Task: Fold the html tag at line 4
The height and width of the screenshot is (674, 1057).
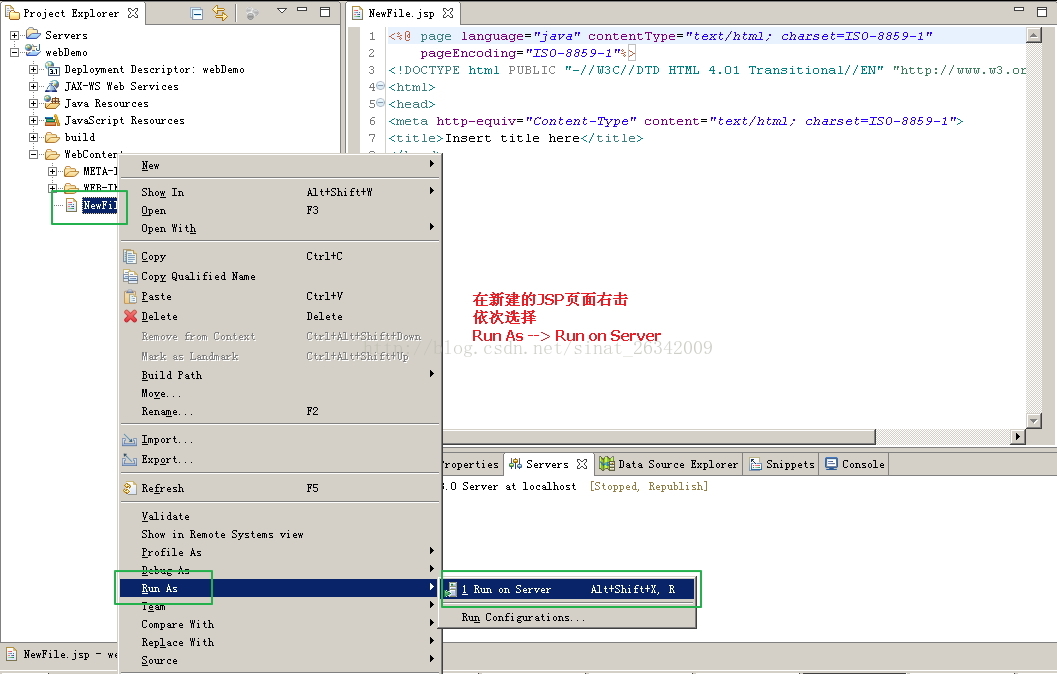Action: pos(380,86)
